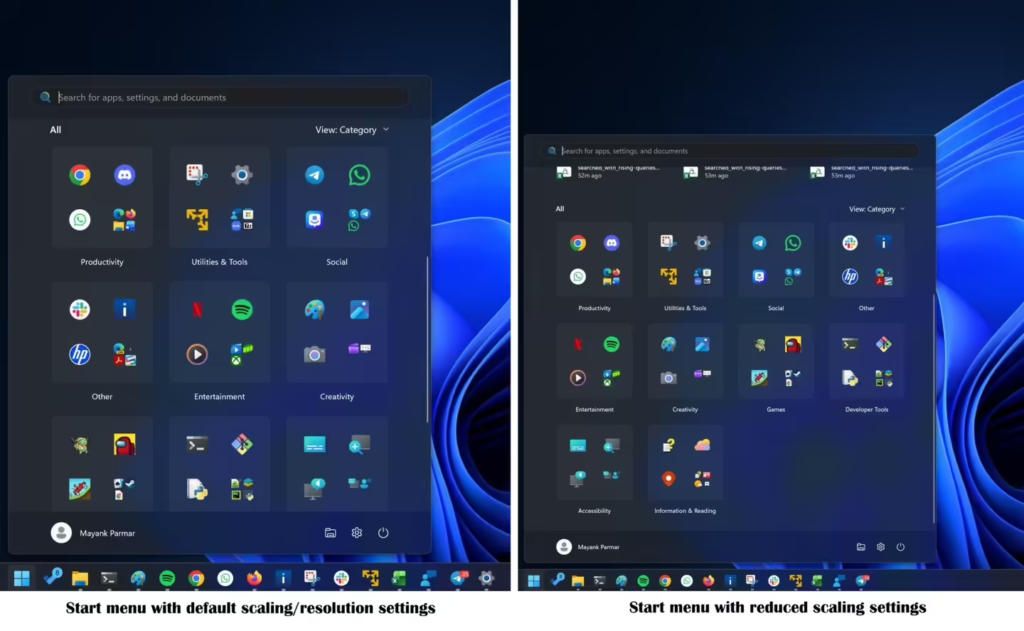
Task: Open the Developer Tools category section
Action: pos(866,360)
